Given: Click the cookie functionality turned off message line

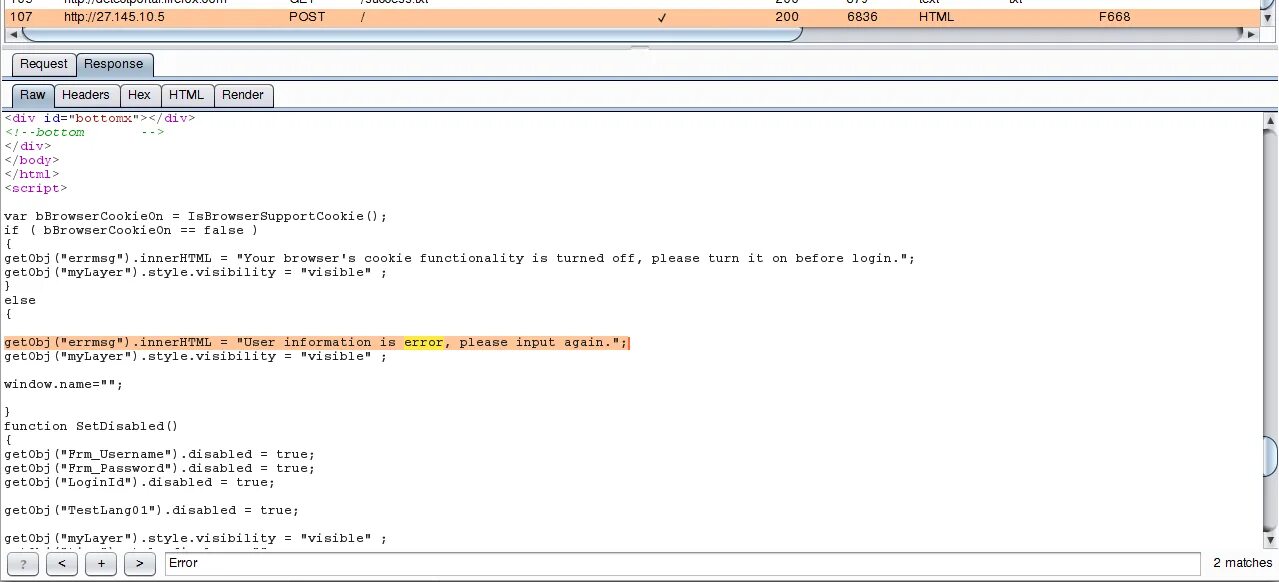Looking at the screenshot, I should (459, 258).
